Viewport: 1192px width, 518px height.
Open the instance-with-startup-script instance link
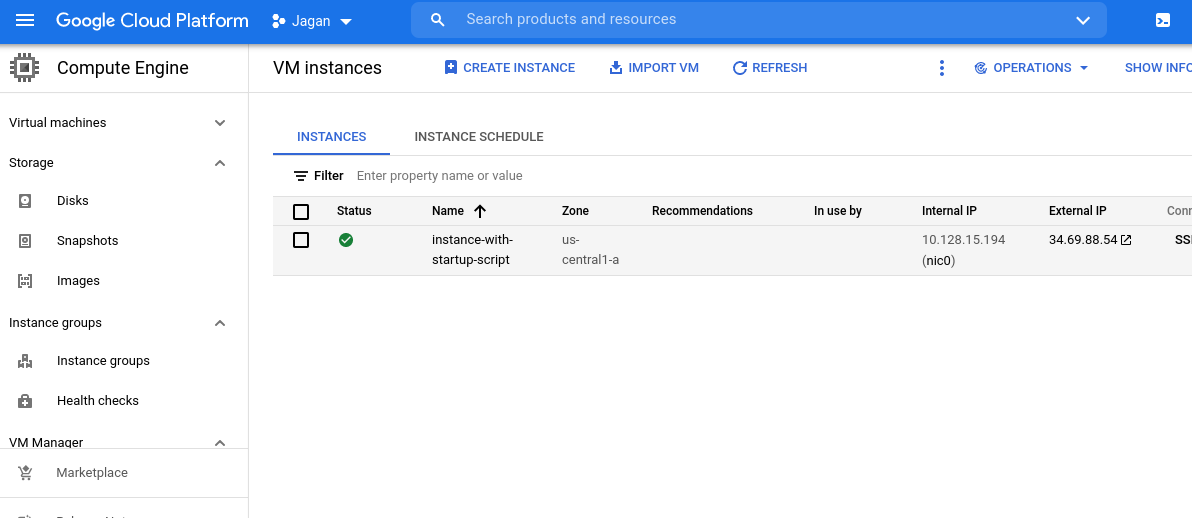tap(473, 249)
